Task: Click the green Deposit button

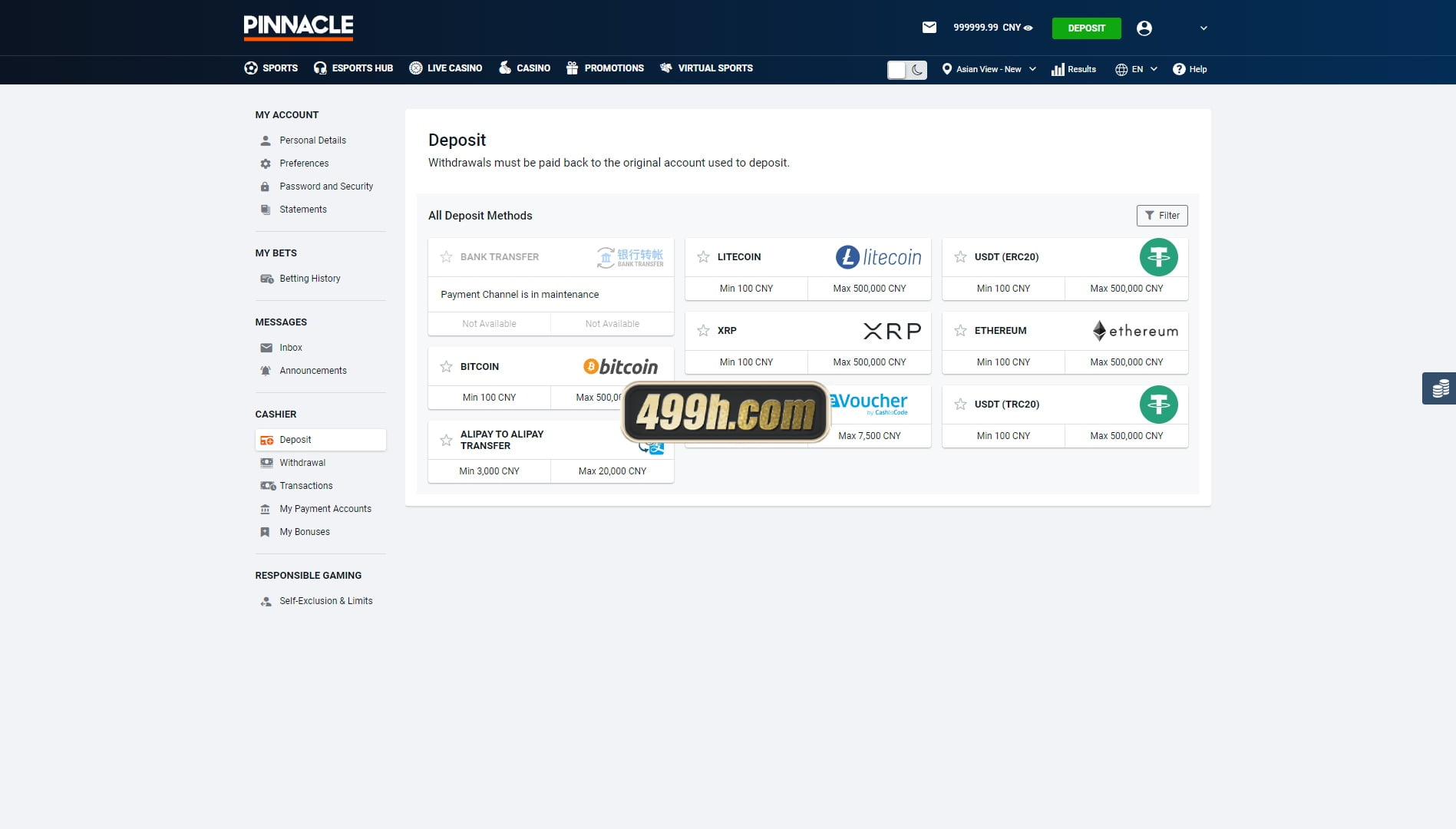Action: [x=1086, y=28]
